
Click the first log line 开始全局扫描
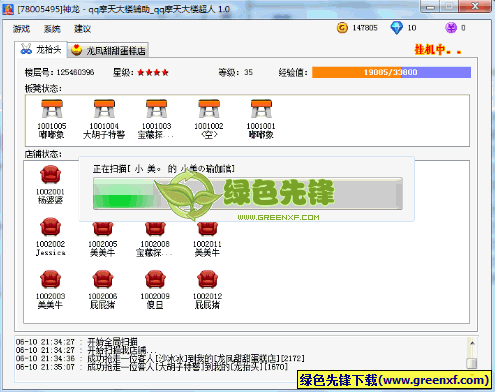[x=76, y=342]
